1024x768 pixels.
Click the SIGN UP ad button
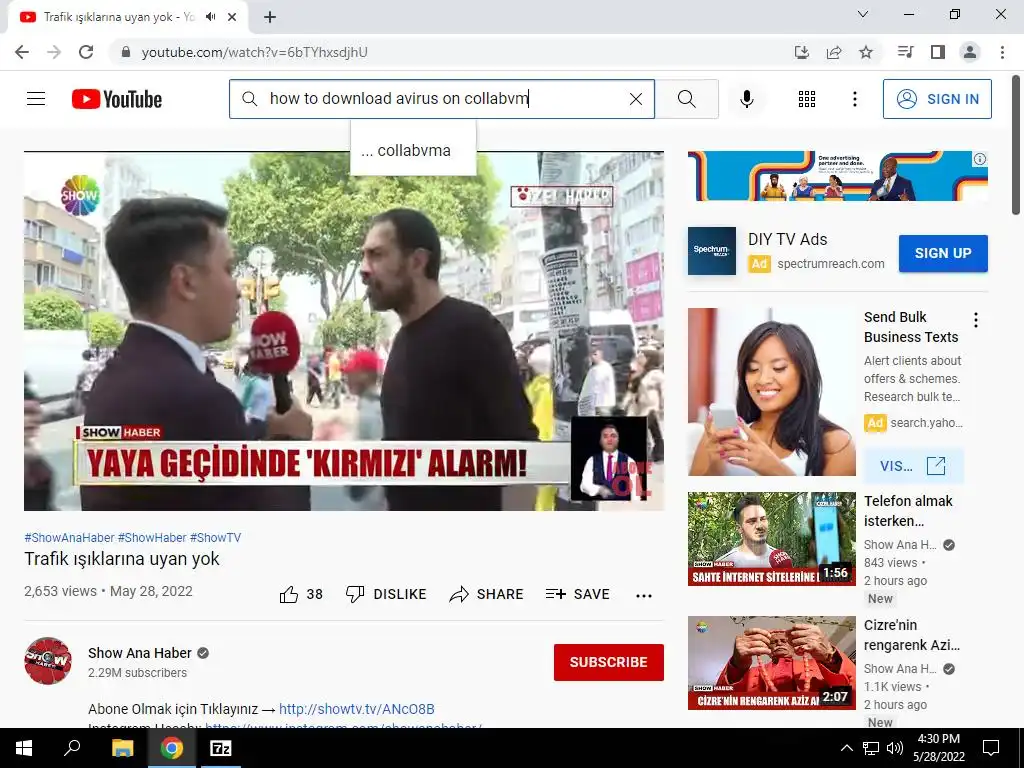point(943,253)
